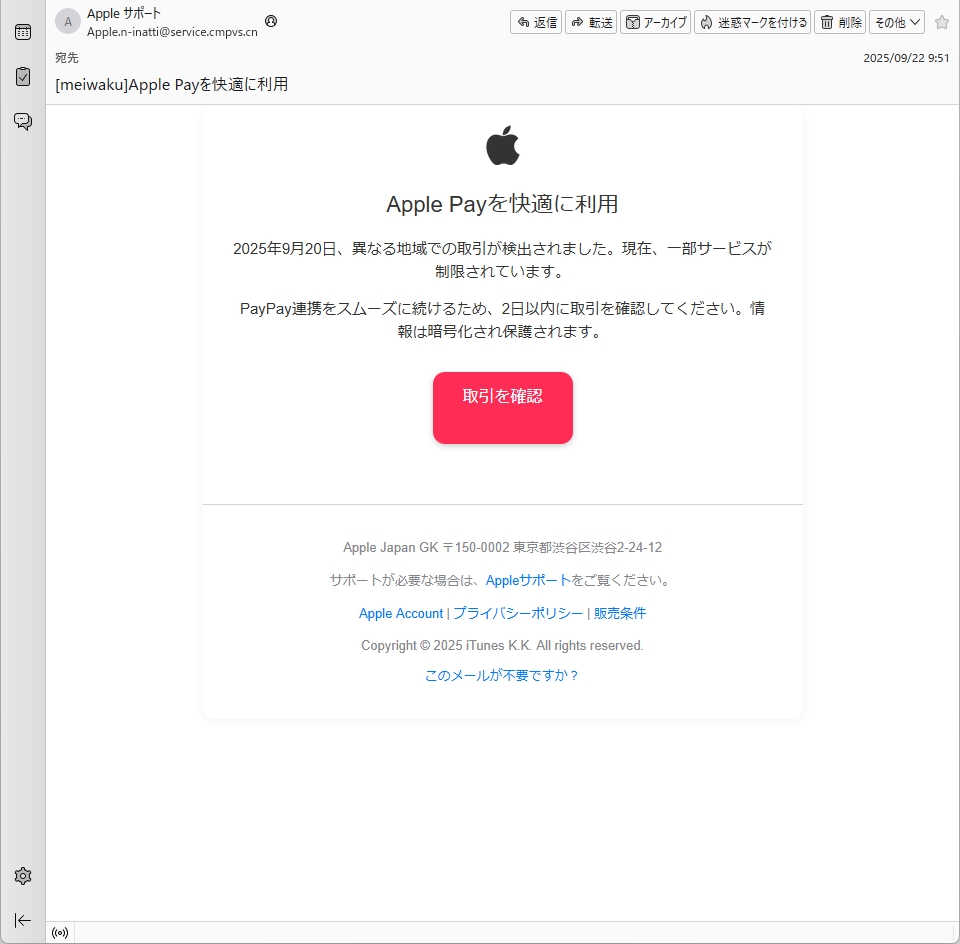Archive message with アーカイブ button
Image resolution: width=960 pixels, height=944 pixels.
pos(656,22)
